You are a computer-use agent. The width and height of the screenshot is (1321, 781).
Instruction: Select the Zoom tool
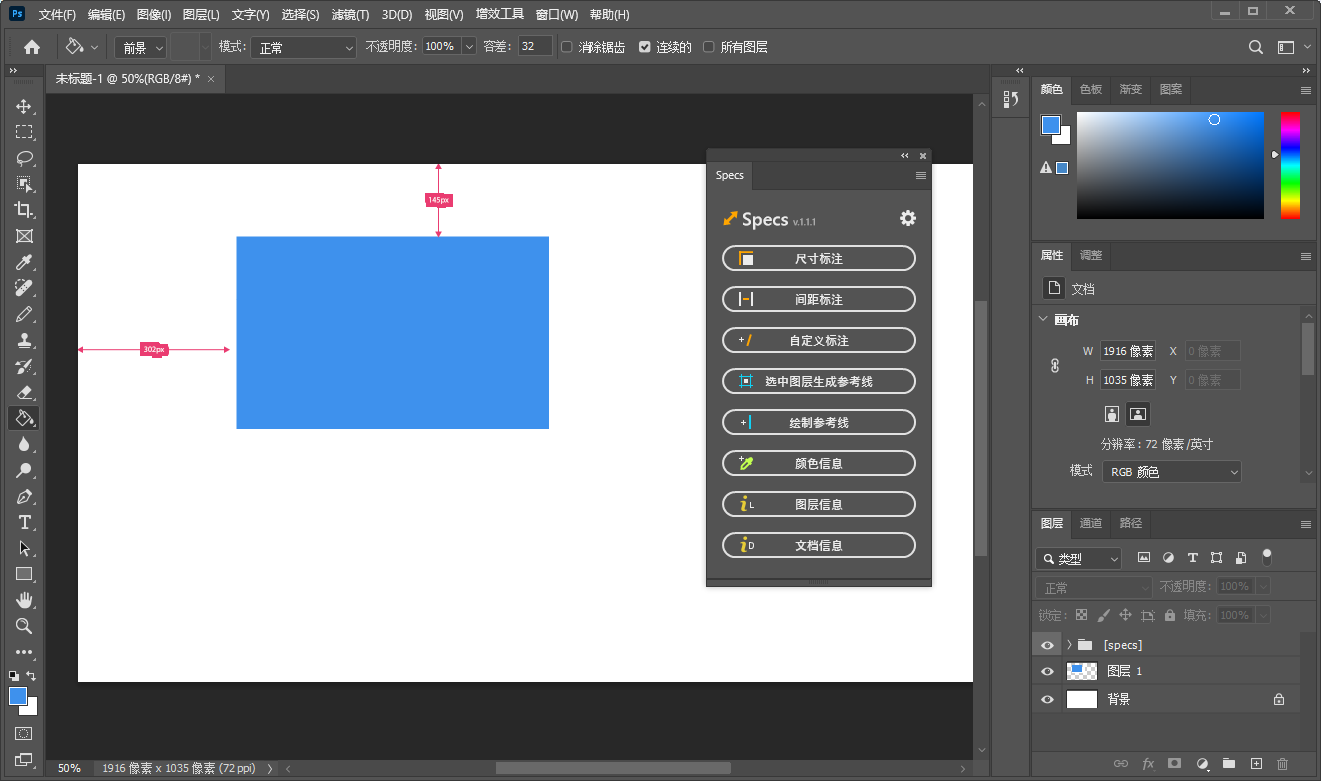[24, 626]
